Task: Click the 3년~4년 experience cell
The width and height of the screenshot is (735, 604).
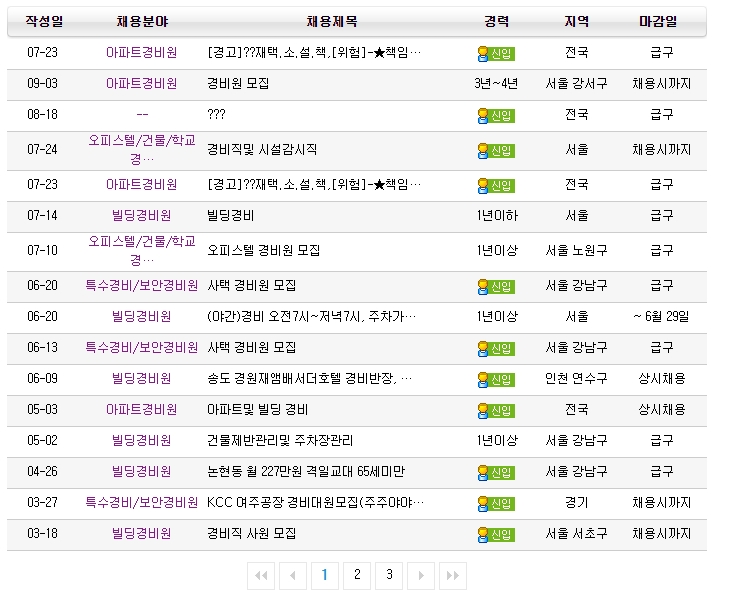Action: point(496,83)
